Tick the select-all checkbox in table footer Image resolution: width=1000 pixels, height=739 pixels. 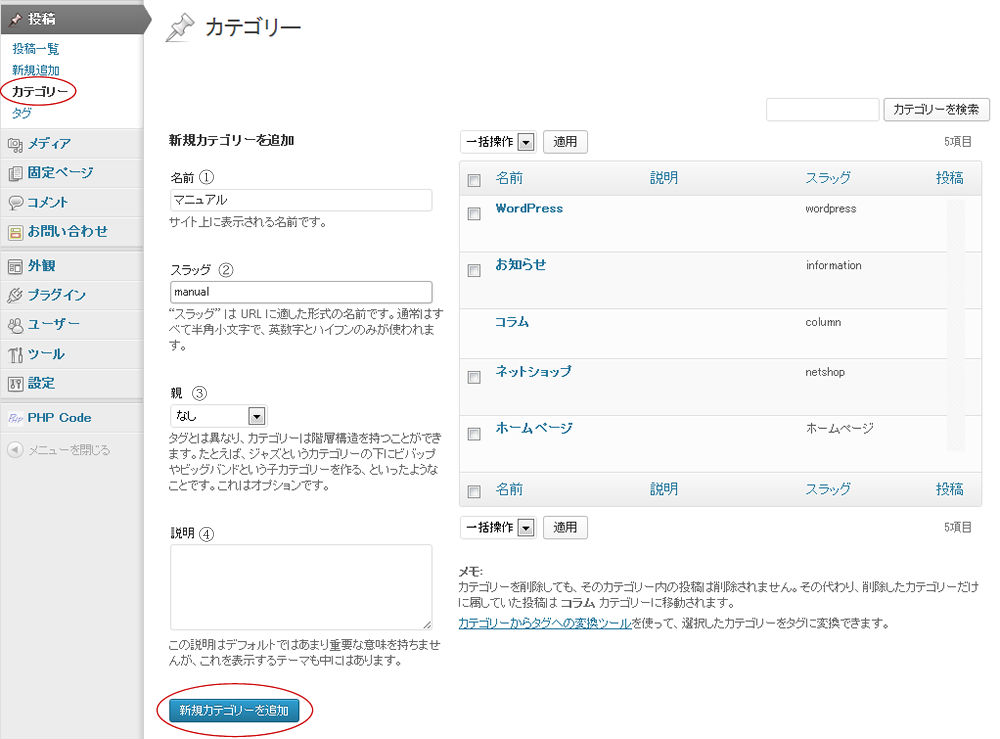click(x=474, y=491)
